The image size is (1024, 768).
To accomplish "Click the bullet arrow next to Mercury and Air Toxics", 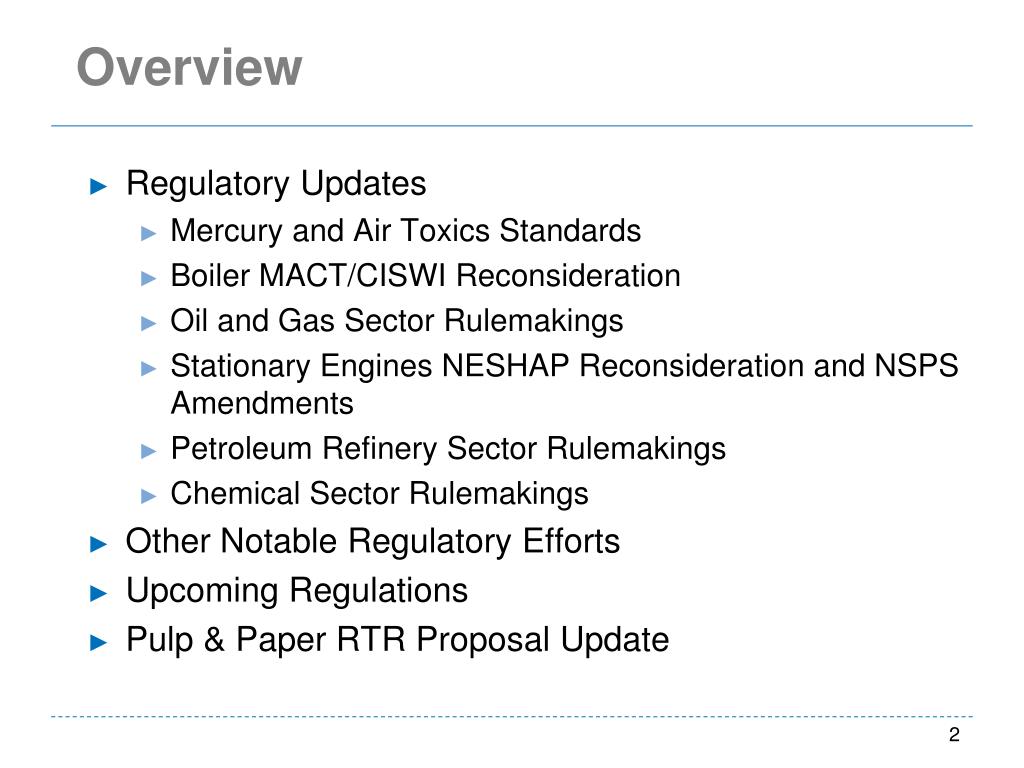I will (x=149, y=232).
